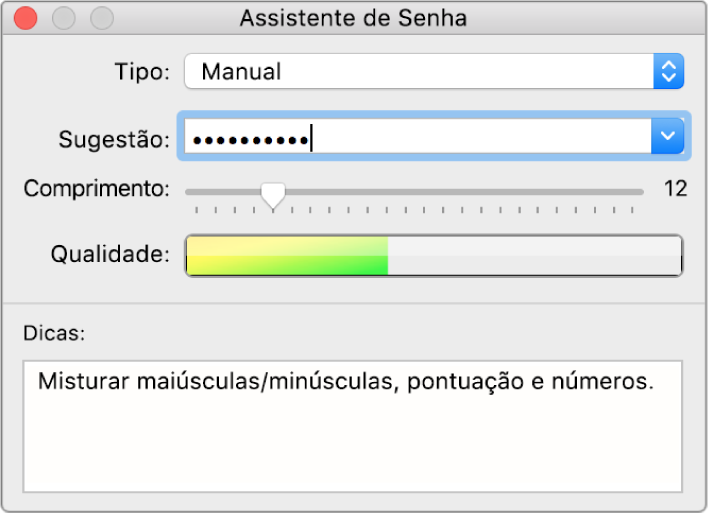Click the far right end of the Comprimento slider track
713x513 pixels.
pyautogui.click(x=641, y=190)
